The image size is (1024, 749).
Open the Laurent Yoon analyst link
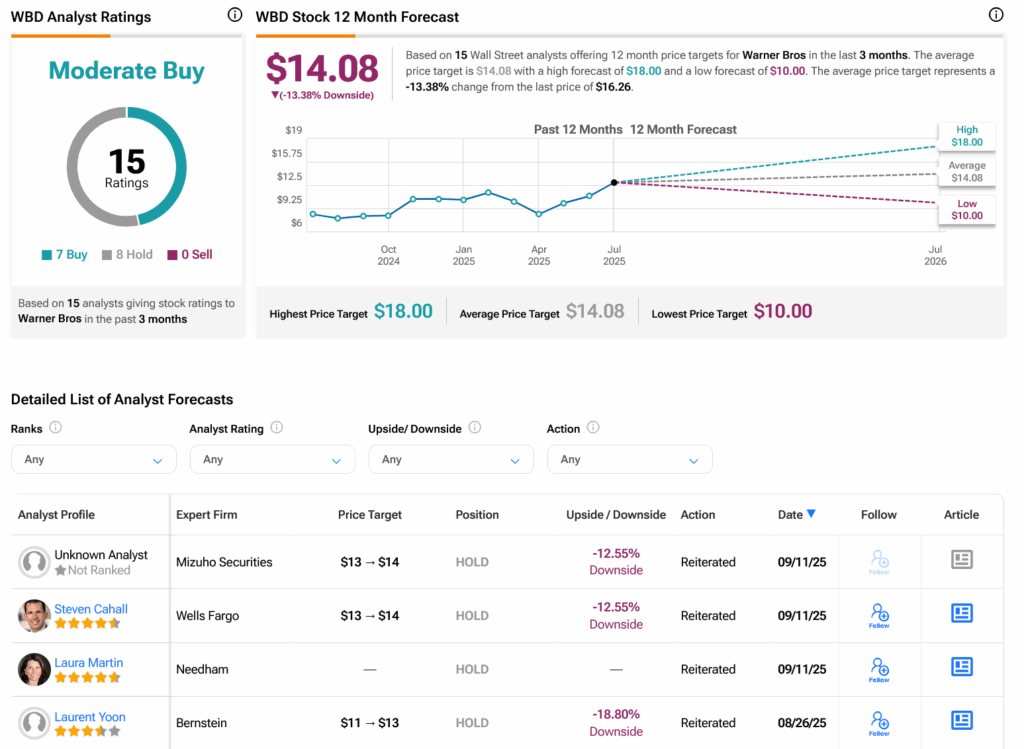click(90, 716)
